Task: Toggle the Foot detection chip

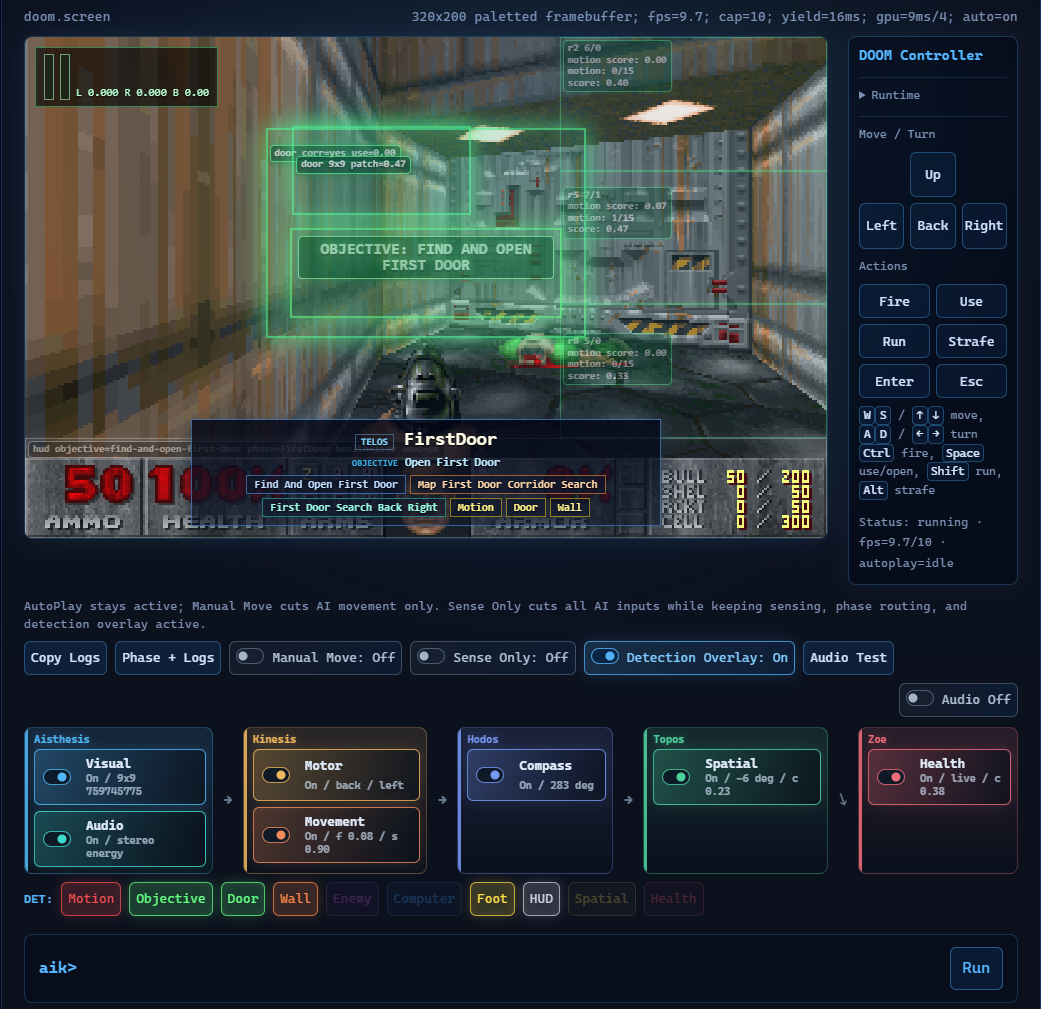Action: (x=492, y=899)
